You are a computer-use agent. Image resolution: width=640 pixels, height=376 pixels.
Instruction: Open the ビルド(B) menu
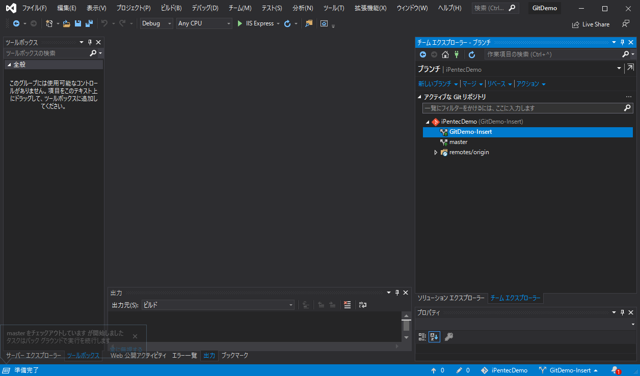coord(171,8)
